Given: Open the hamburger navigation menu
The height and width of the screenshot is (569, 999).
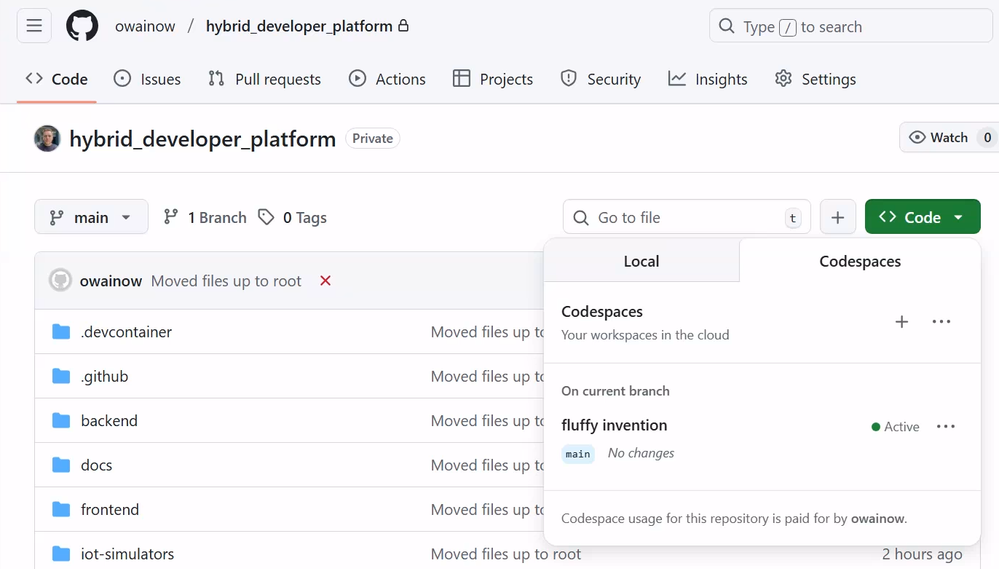Looking at the screenshot, I should [x=34, y=27].
